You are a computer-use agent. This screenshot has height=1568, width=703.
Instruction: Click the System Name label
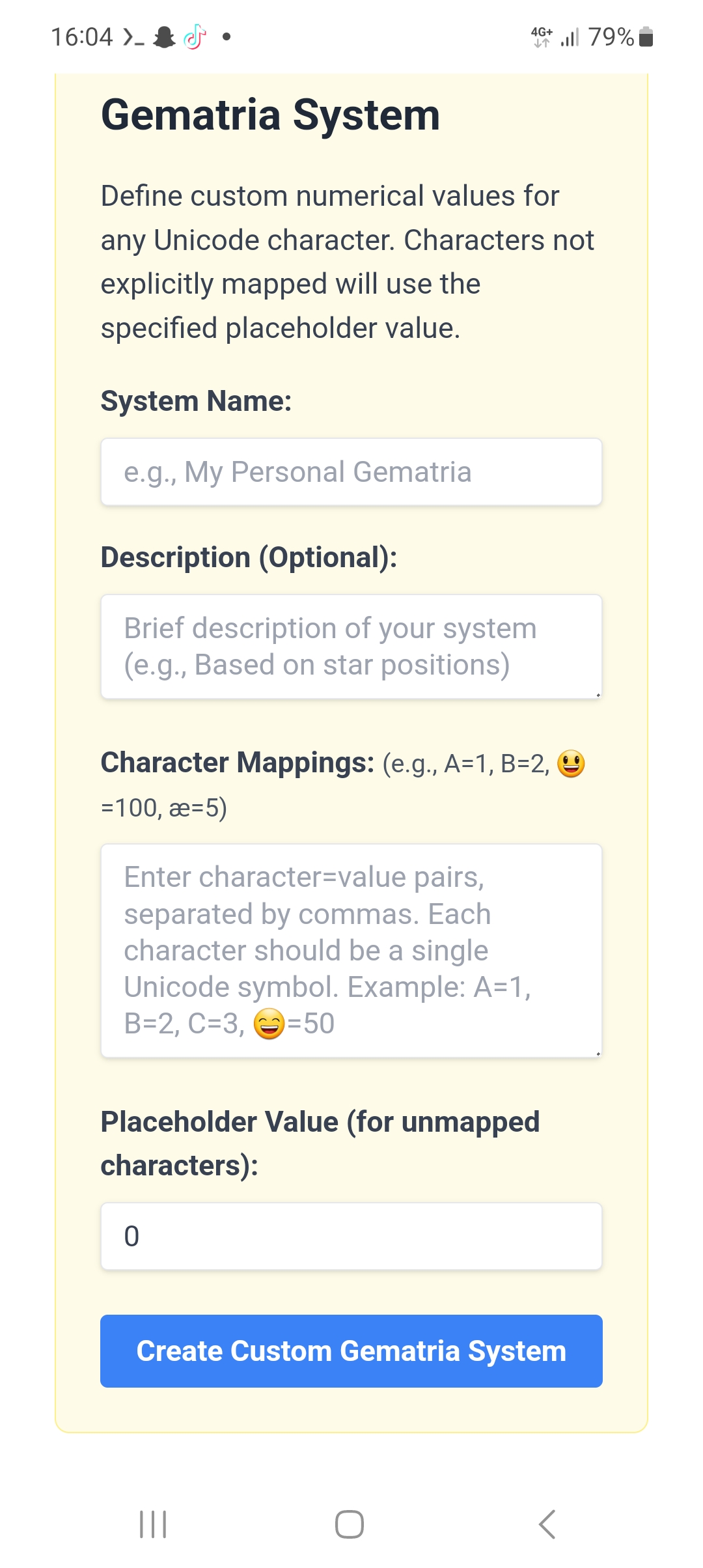(x=196, y=401)
